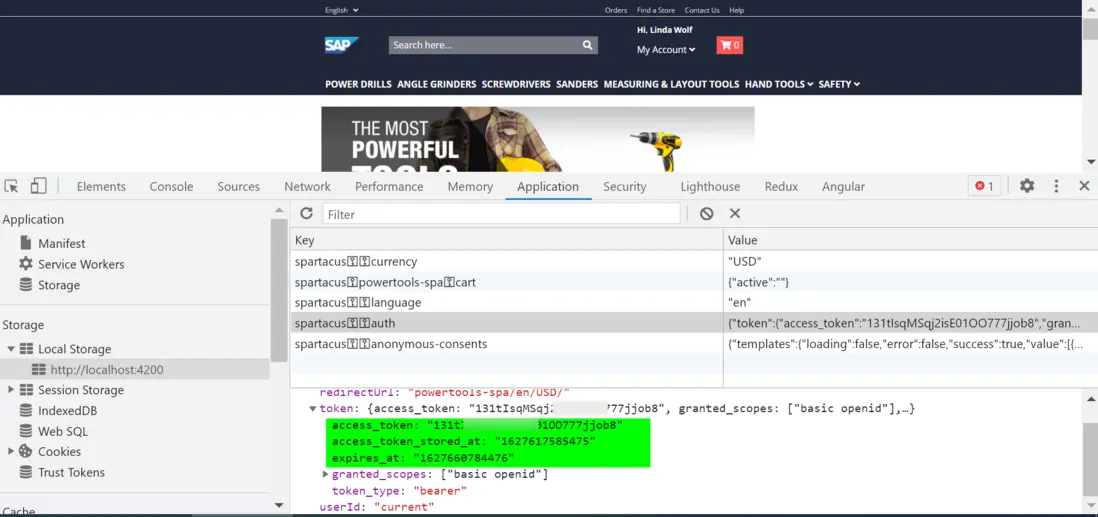The image size is (1098, 517).
Task: Go to POWER DRILLS category
Action: pos(359,84)
